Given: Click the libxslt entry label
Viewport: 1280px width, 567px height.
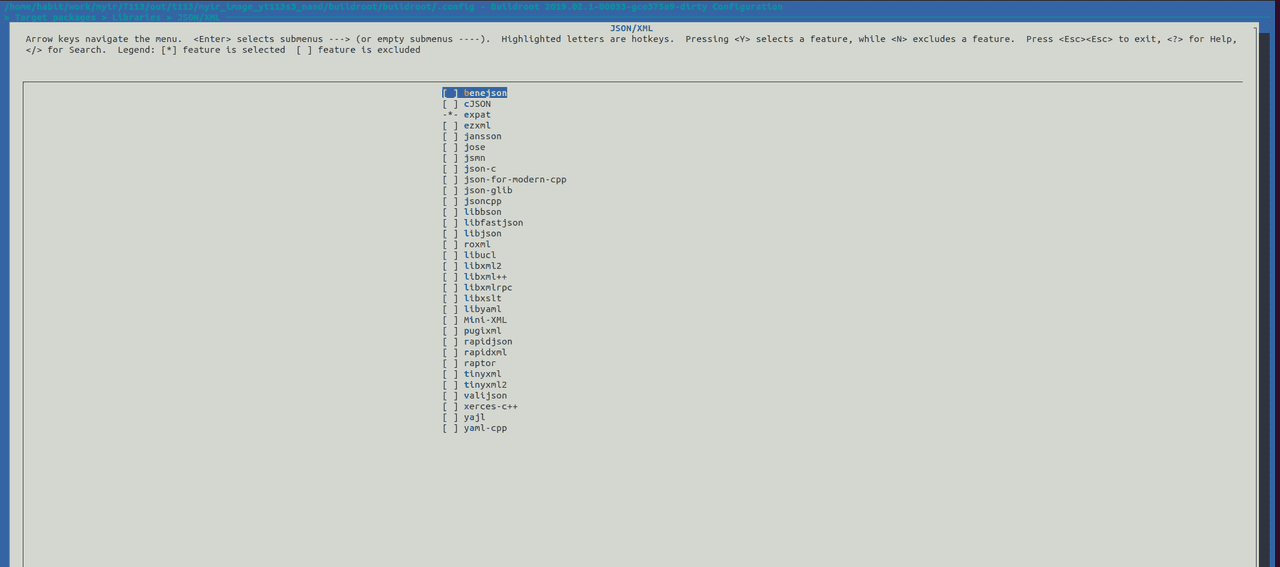Looking at the screenshot, I should (x=482, y=298).
